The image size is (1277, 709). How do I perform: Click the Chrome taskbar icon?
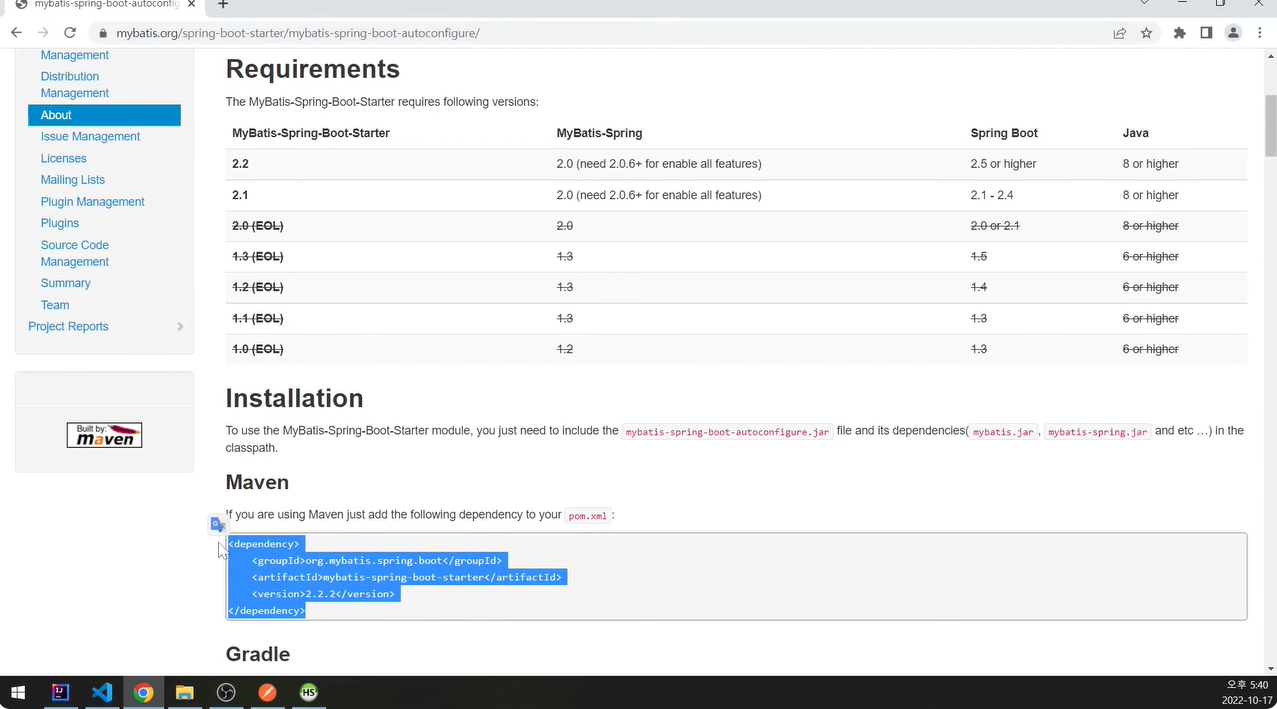(143, 692)
